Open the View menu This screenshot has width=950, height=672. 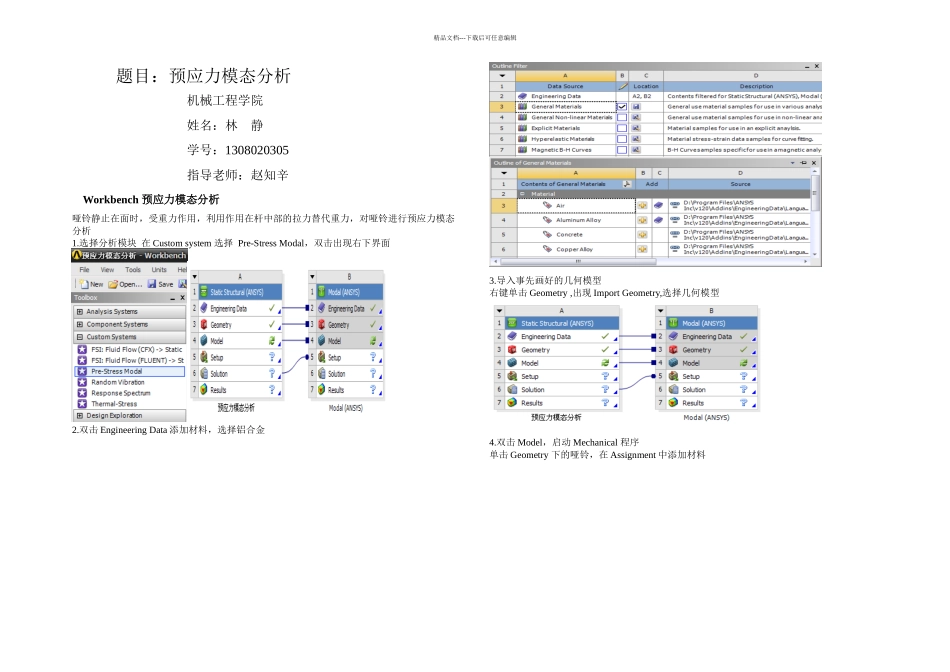tap(107, 270)
